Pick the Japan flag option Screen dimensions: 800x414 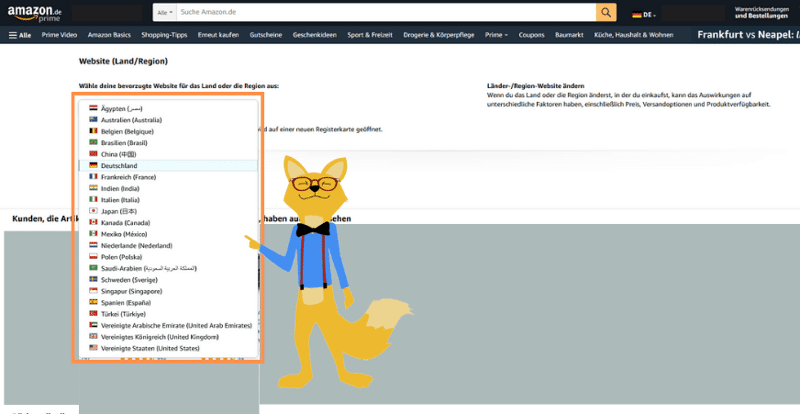pyautogui.click(x=93, y=211)
